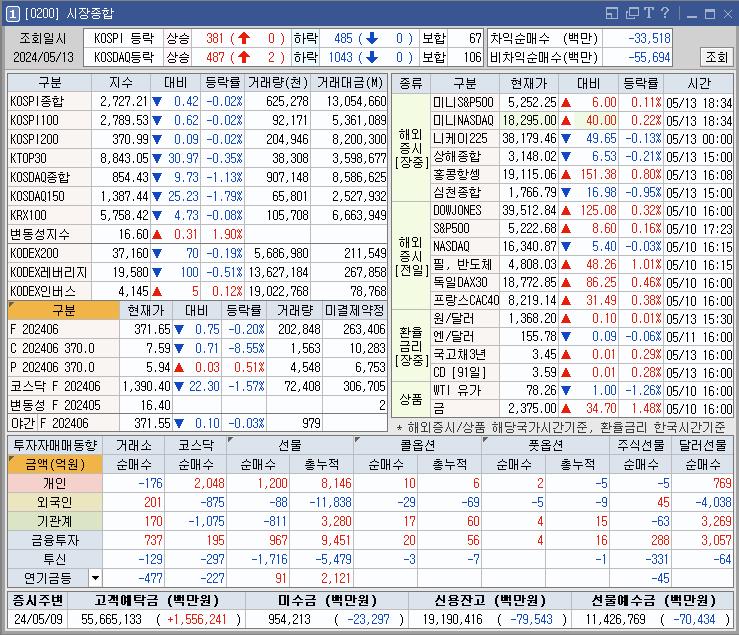Select the 외국인 investor row label
739x635 pixels.
point(55,502)
